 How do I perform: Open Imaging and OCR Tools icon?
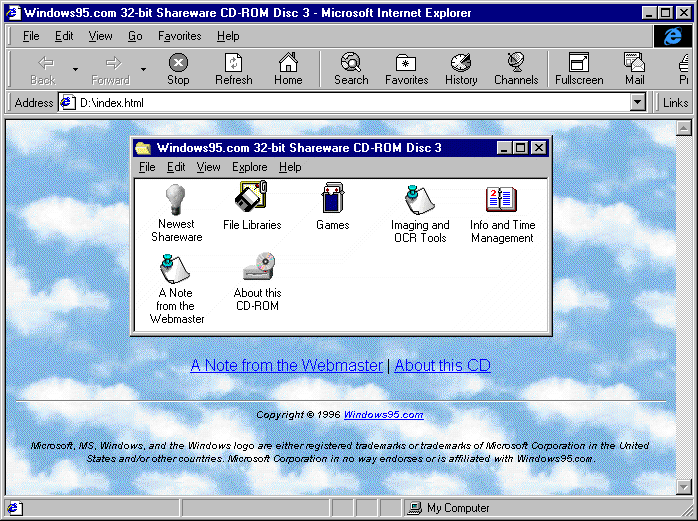click(420, 199)
